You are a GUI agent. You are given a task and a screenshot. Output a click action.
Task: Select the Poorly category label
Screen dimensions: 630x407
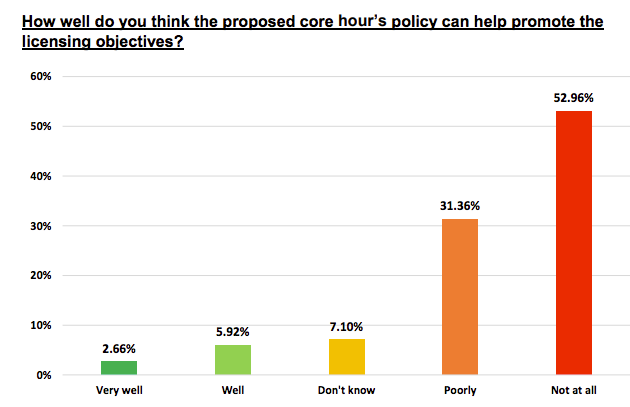pyautogui.click(x=460, y=390)
